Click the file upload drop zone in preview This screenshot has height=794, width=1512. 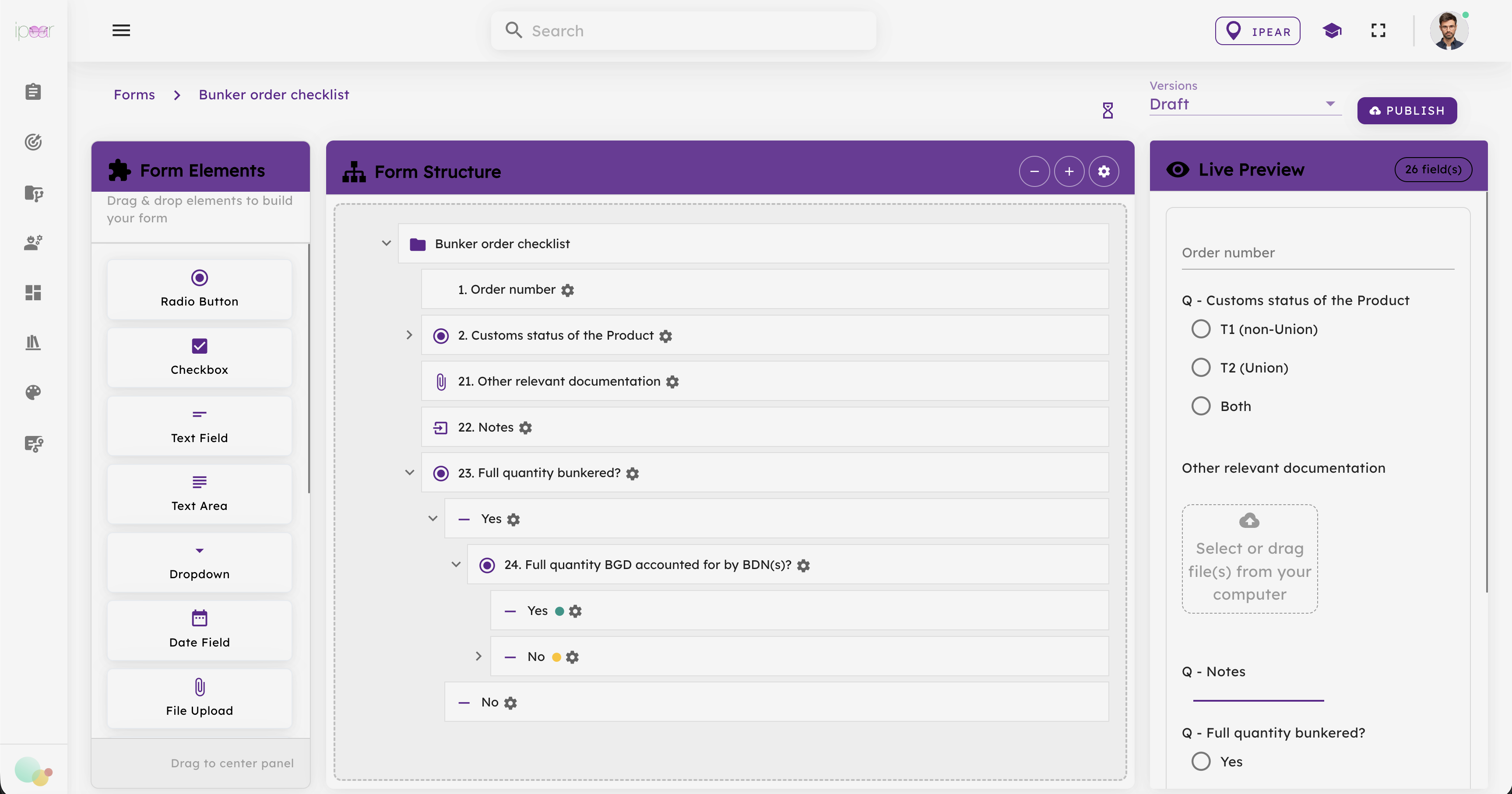point(1250,559)
